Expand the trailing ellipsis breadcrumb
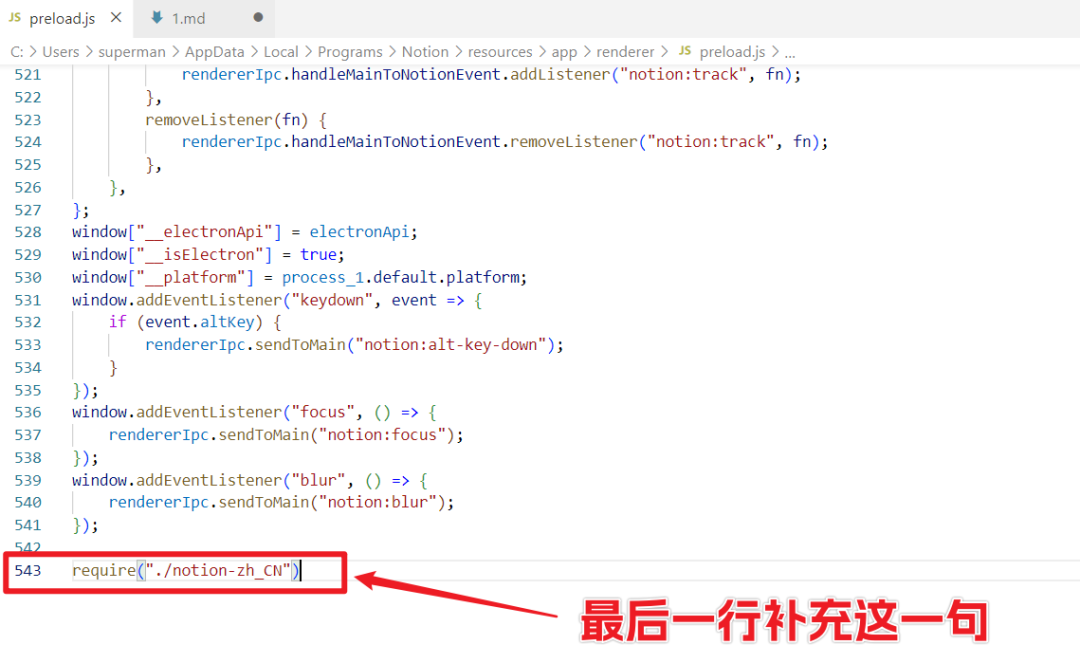Image resolution: width=1080 pixels, height=663 pixels. click(789, 51)
